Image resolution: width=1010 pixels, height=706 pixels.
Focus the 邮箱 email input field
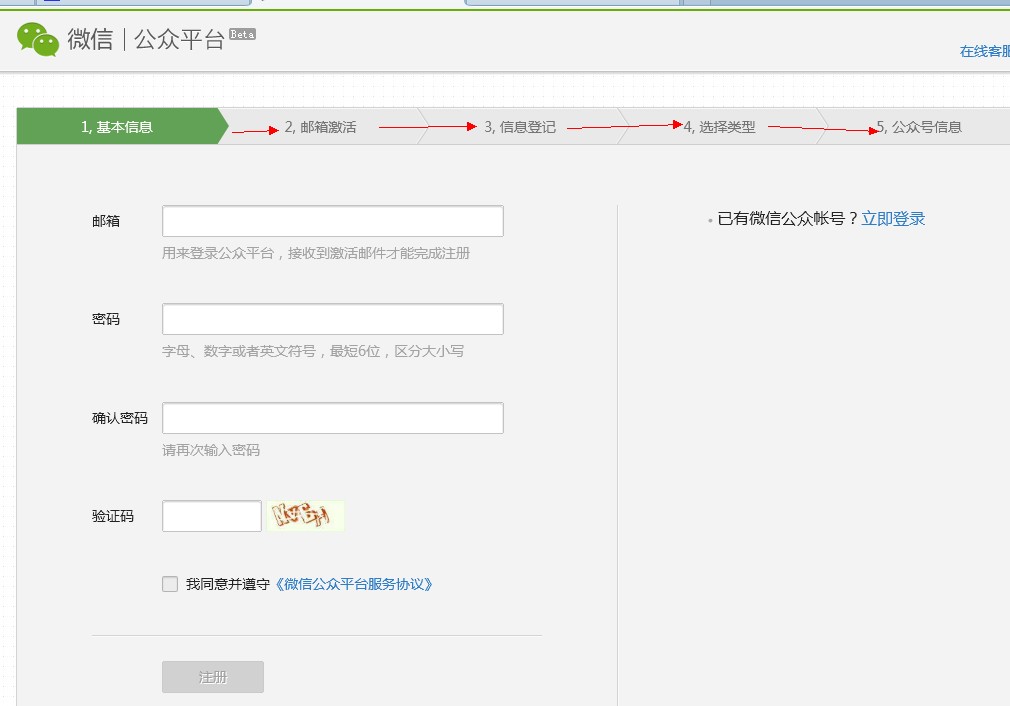[x=332, y=221]
